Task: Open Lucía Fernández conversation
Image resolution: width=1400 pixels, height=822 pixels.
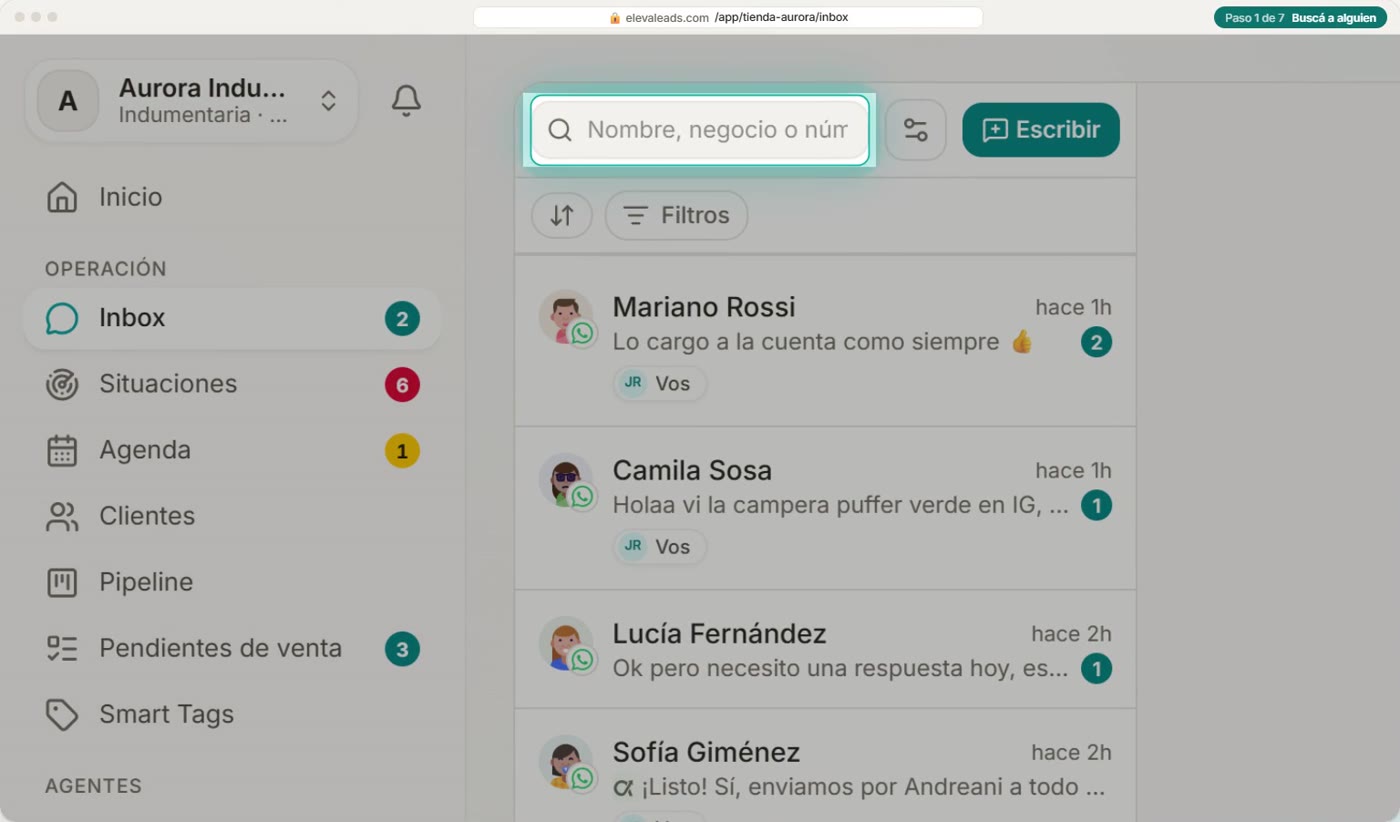Action: [825, 650]
